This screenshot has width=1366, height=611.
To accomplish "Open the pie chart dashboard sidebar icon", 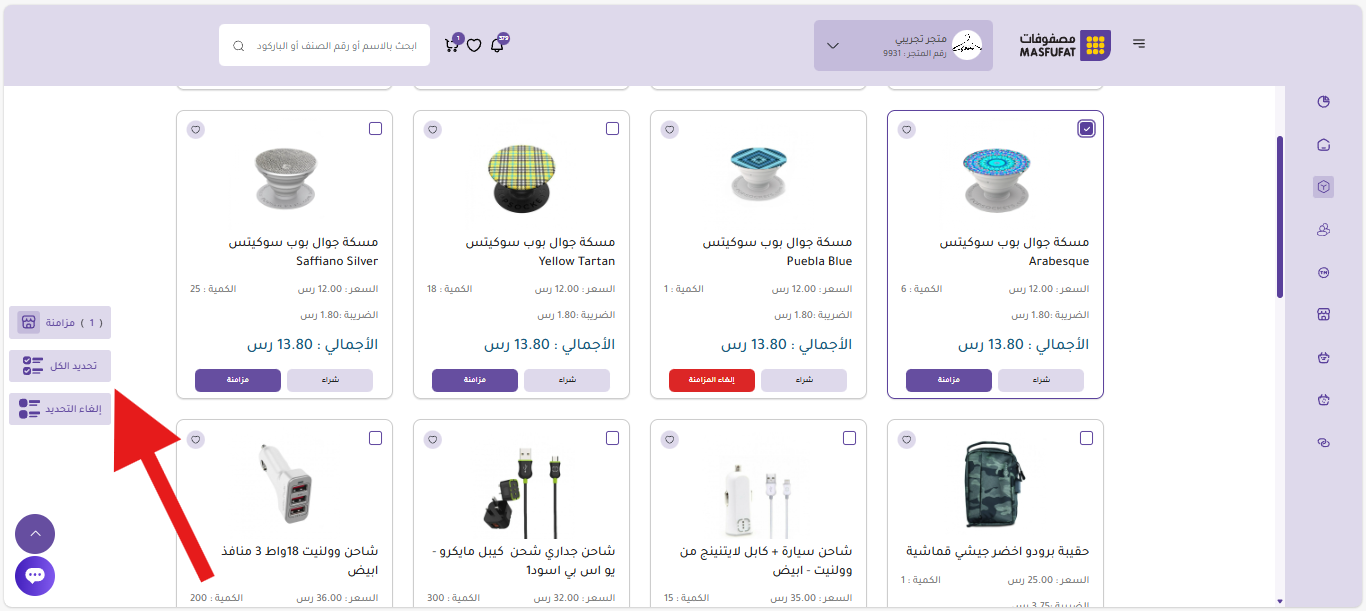I will click(x=1323, y=102).
